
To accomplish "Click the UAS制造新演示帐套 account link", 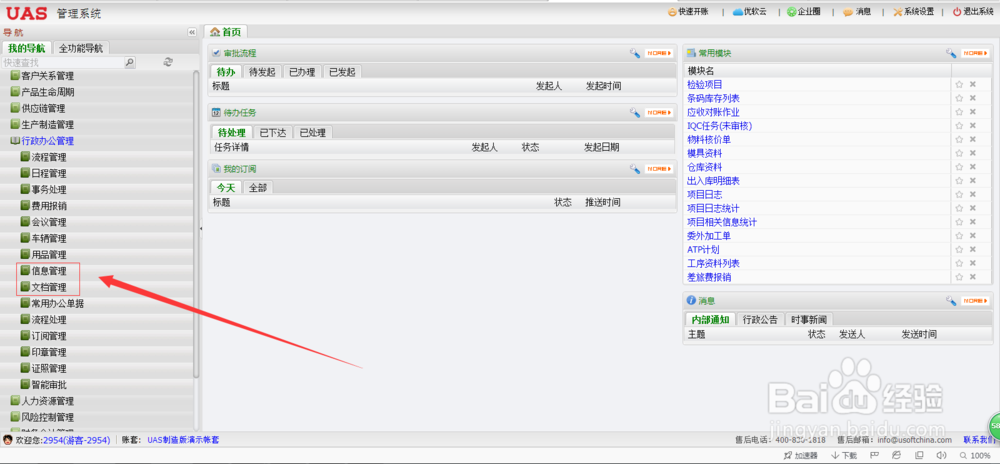I will 183,440.
